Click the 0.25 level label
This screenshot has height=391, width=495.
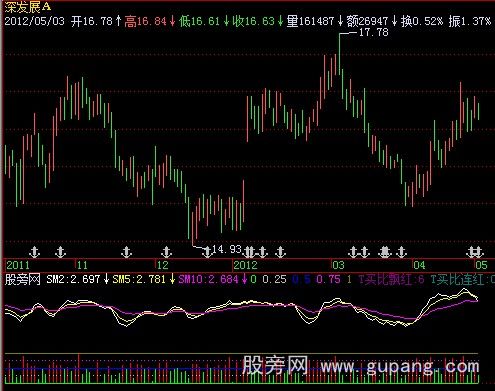point(274,279)
